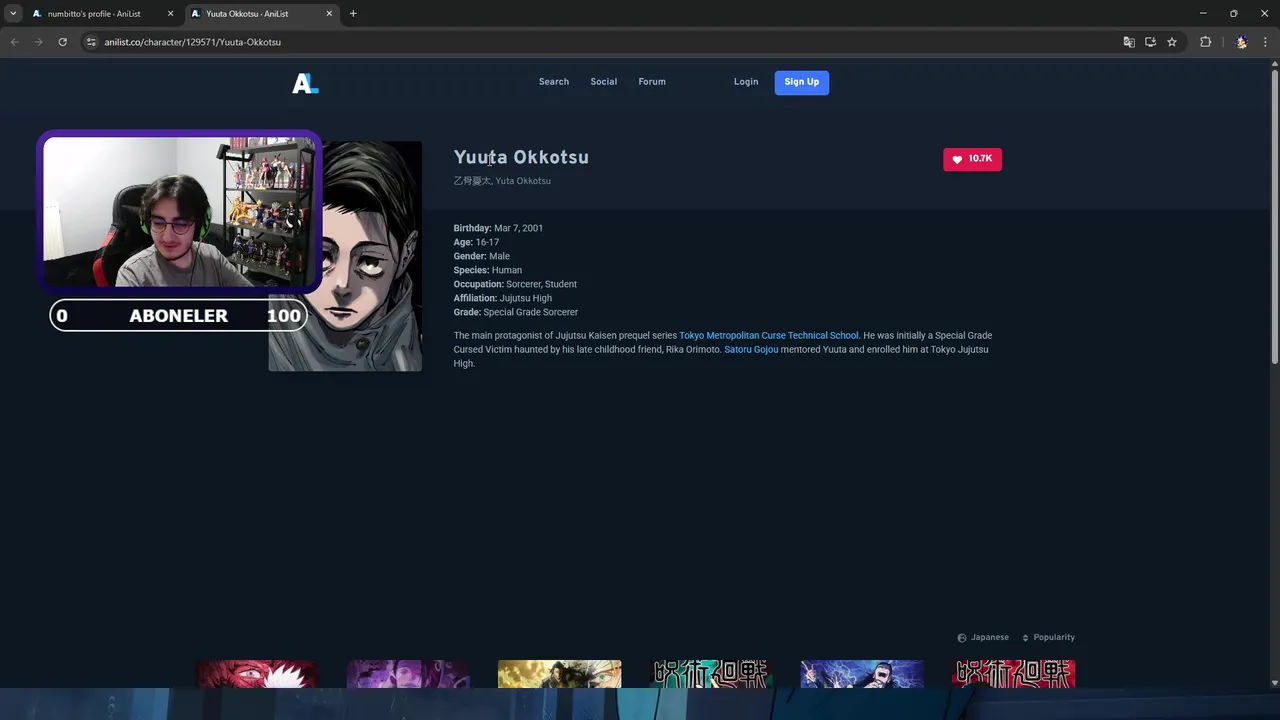Click the Age: 16-17 line
The image size is (1280, 720).
tap(476, 242)
